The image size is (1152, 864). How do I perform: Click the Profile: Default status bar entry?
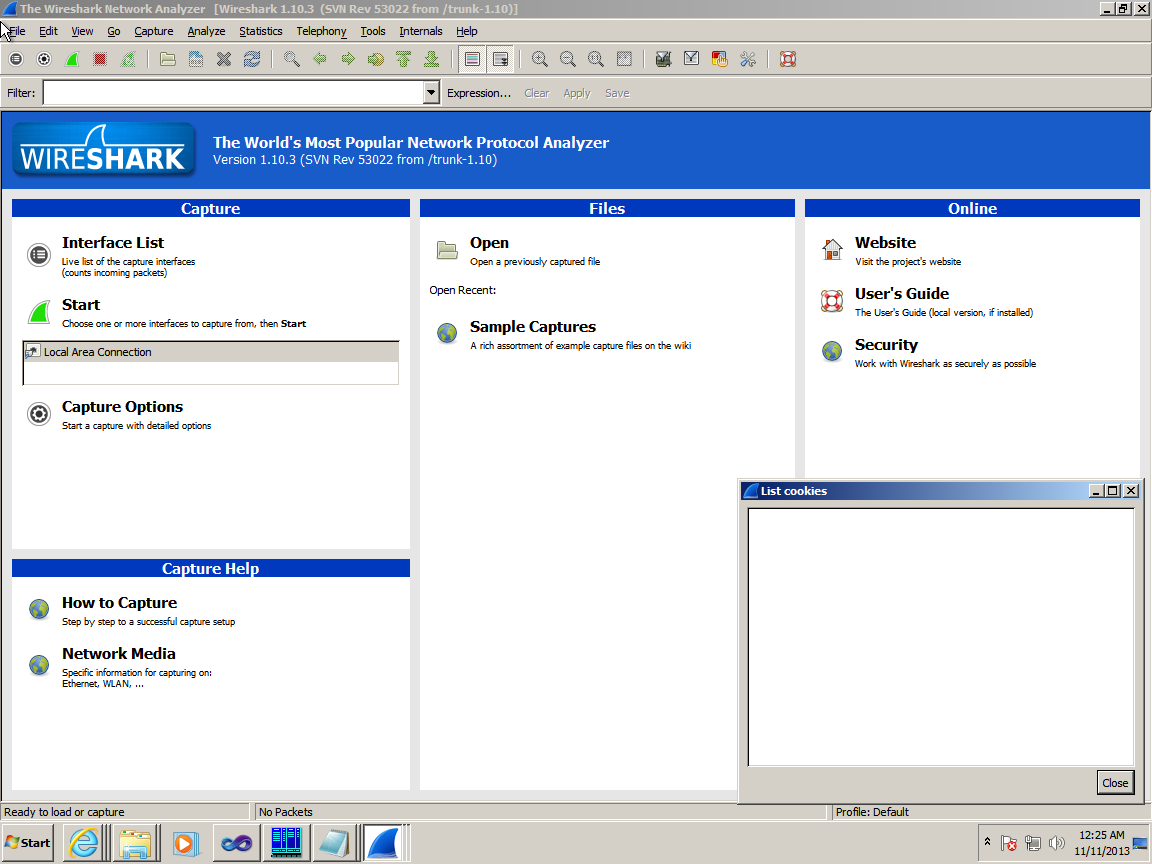872,812
